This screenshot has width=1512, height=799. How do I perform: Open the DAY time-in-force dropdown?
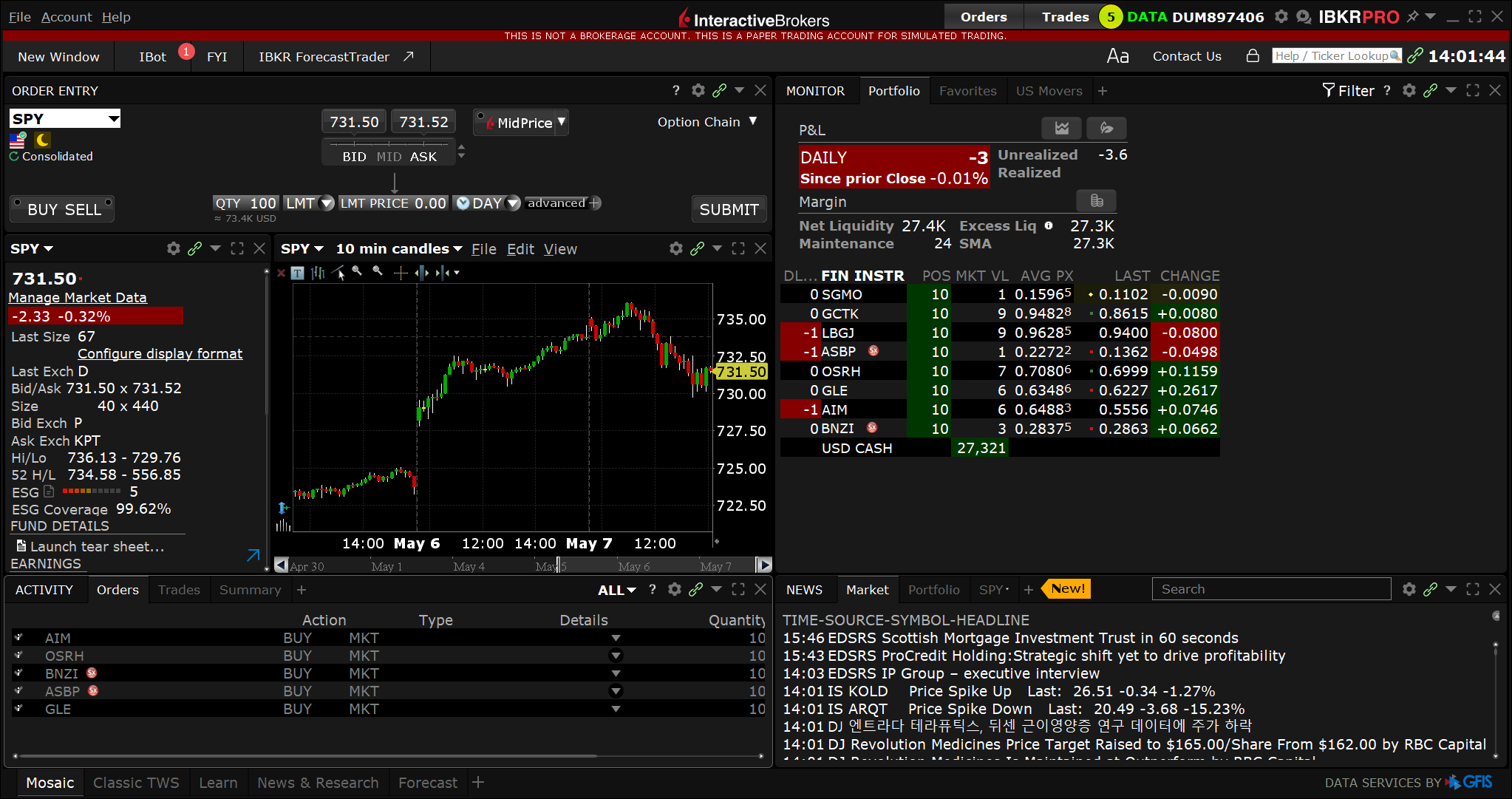click(513, 203)
